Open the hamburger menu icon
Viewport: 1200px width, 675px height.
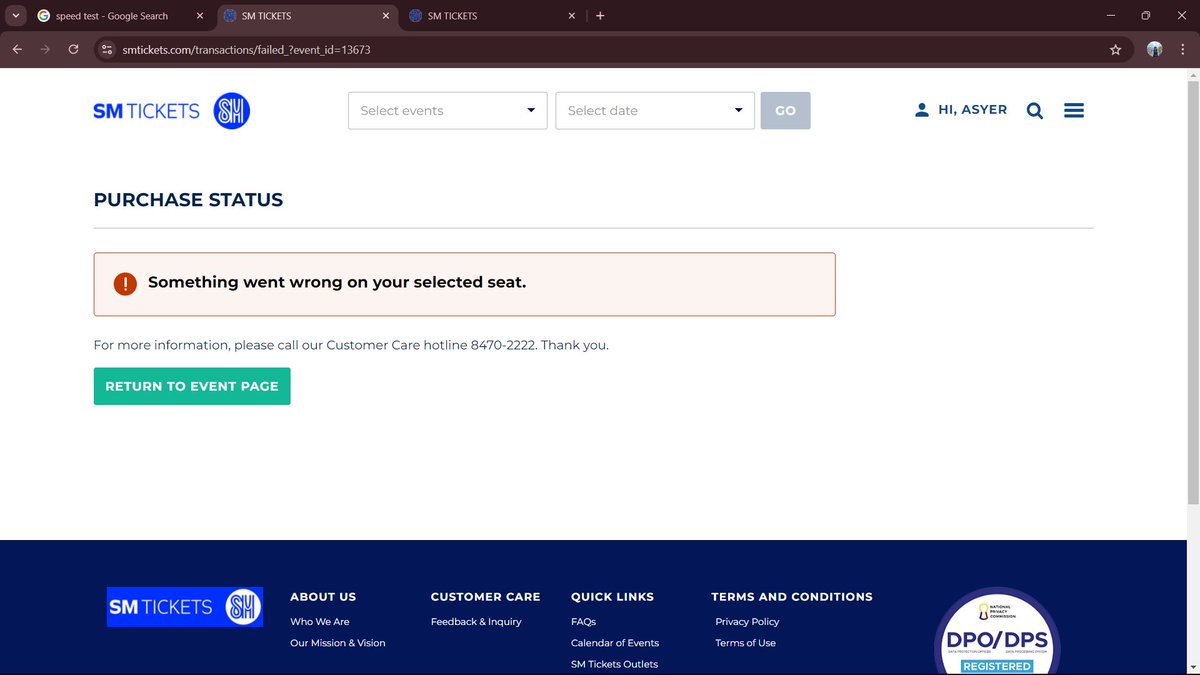(x=1074, y=110)
